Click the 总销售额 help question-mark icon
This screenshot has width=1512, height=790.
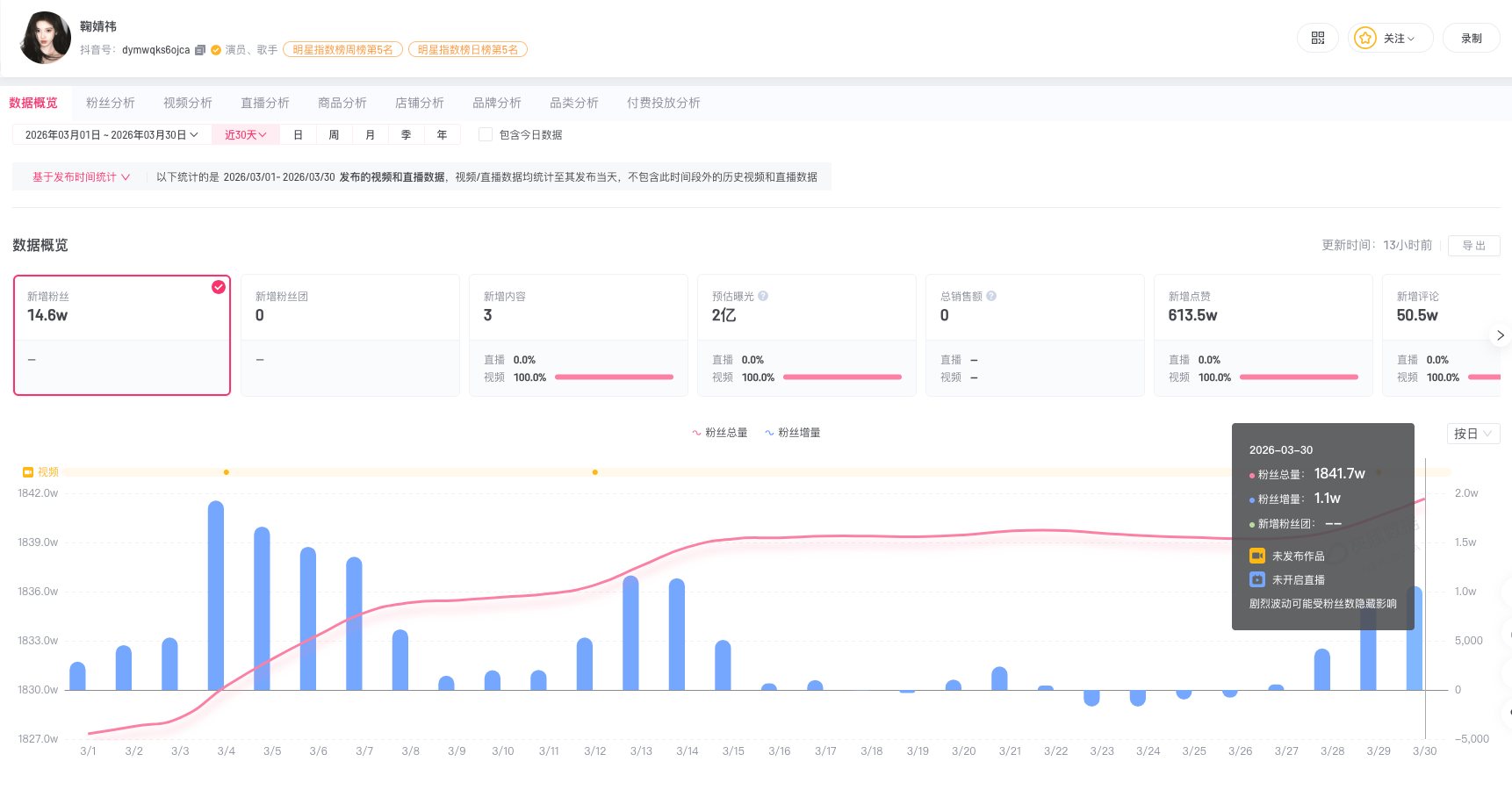pyautogui.click(x=990, y=296)
